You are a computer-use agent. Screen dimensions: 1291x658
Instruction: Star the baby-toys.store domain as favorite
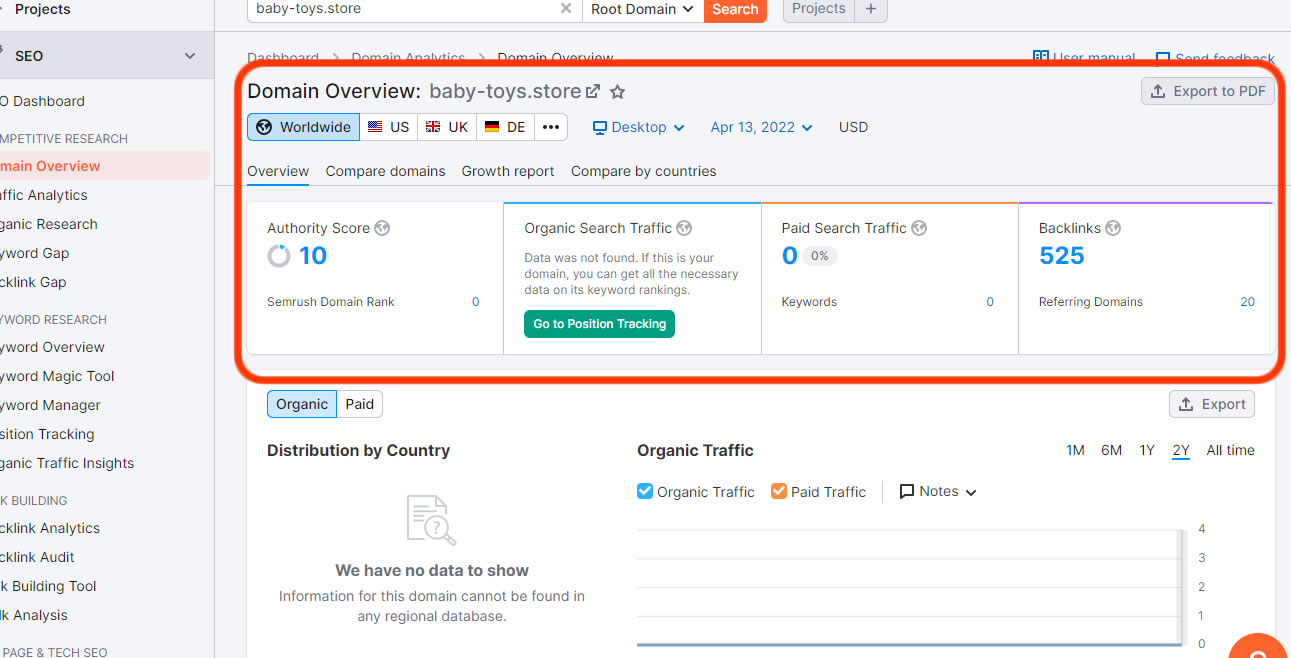click(x=618, y=92)
